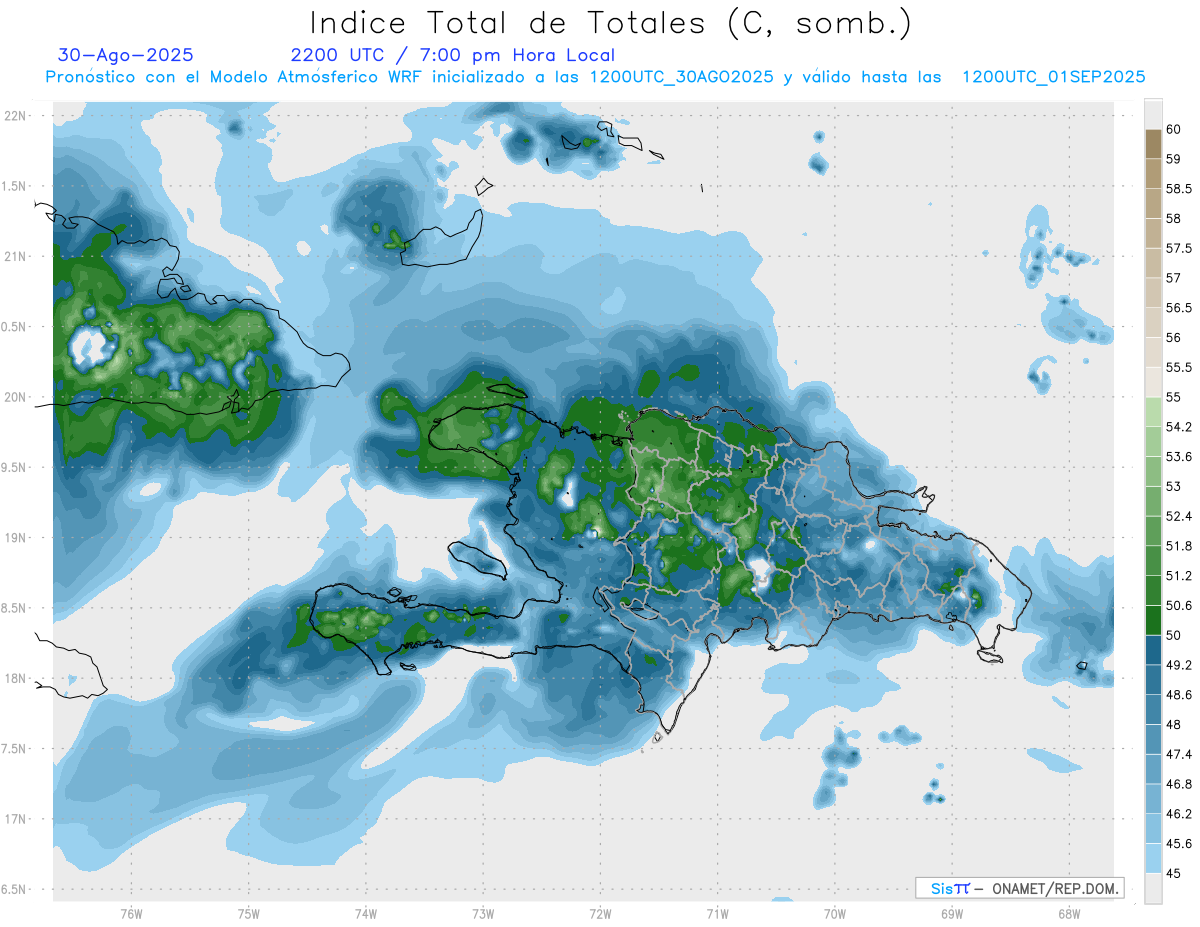Click the color bar label '51.8'

[x=1177, y=546]
